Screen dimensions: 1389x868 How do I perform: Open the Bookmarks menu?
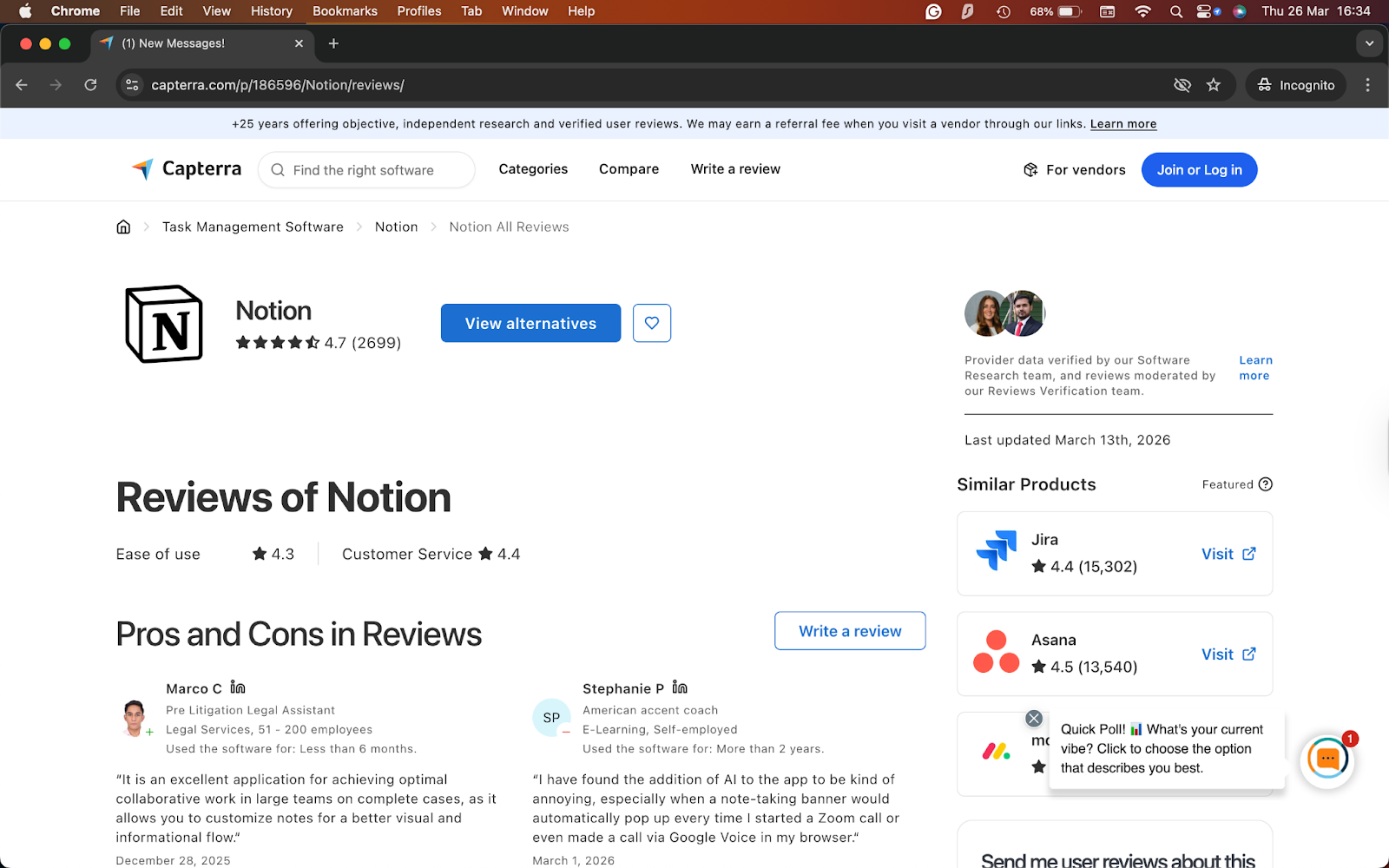pos(345,11)
